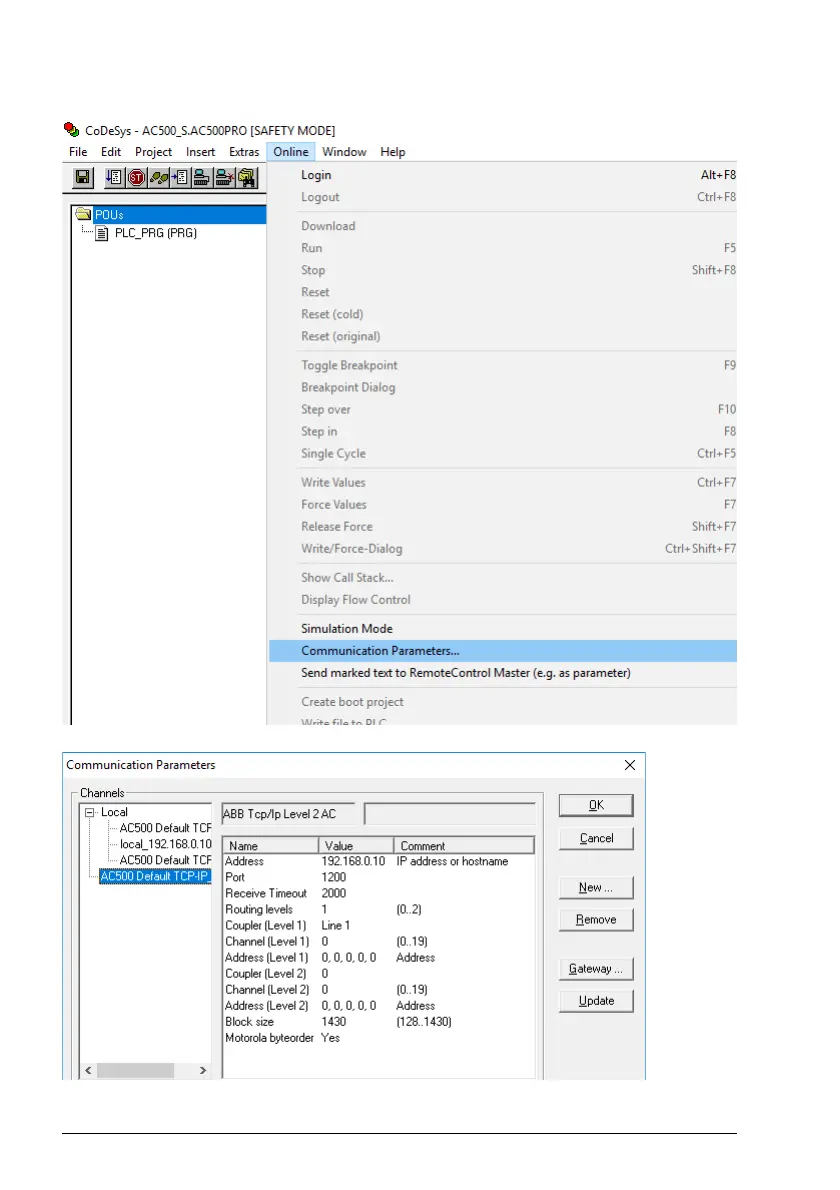Choose Reset (original) menu entry

click(x=503, y=335)
